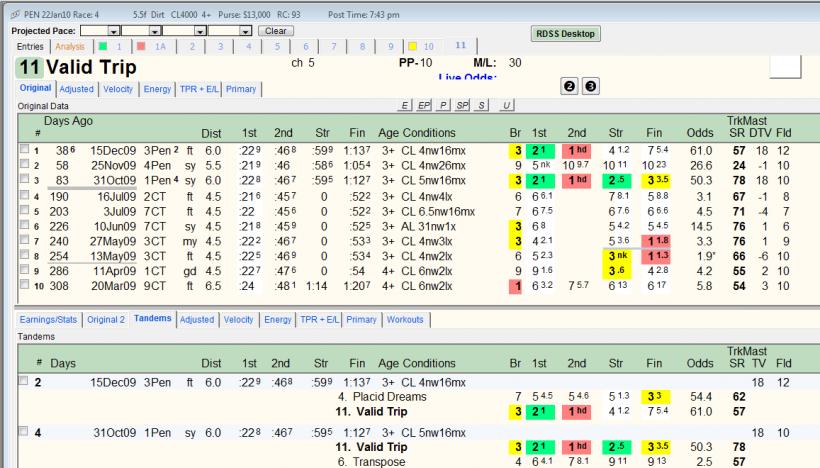Switch to the Entries tab

(30, 47)
